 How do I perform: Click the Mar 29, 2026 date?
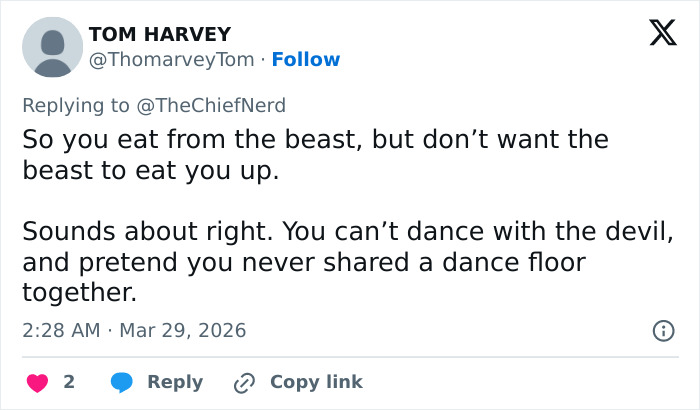(x=182, y=330)
